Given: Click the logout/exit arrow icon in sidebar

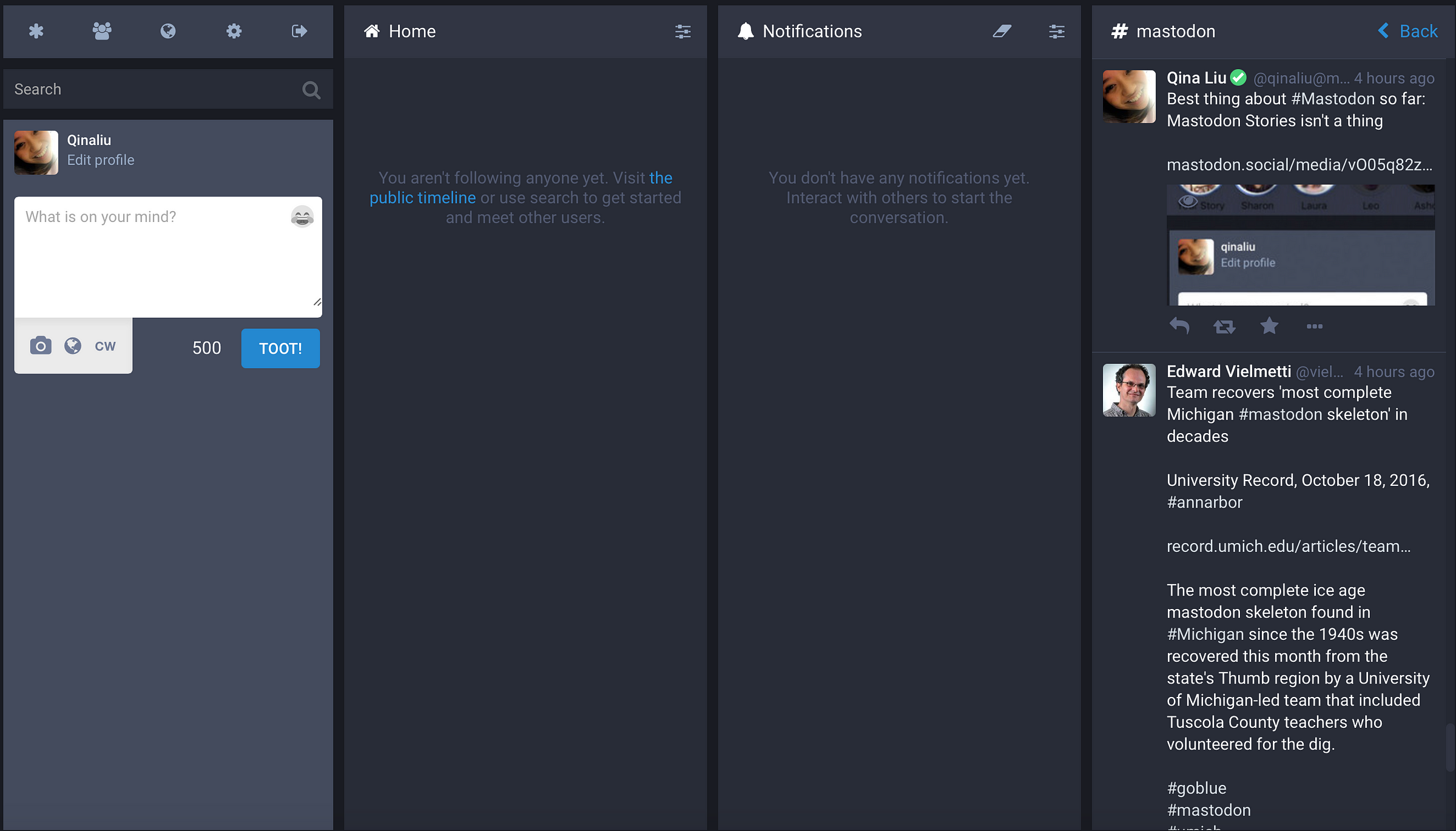Looking at the screenshot, I should [298, 30].
